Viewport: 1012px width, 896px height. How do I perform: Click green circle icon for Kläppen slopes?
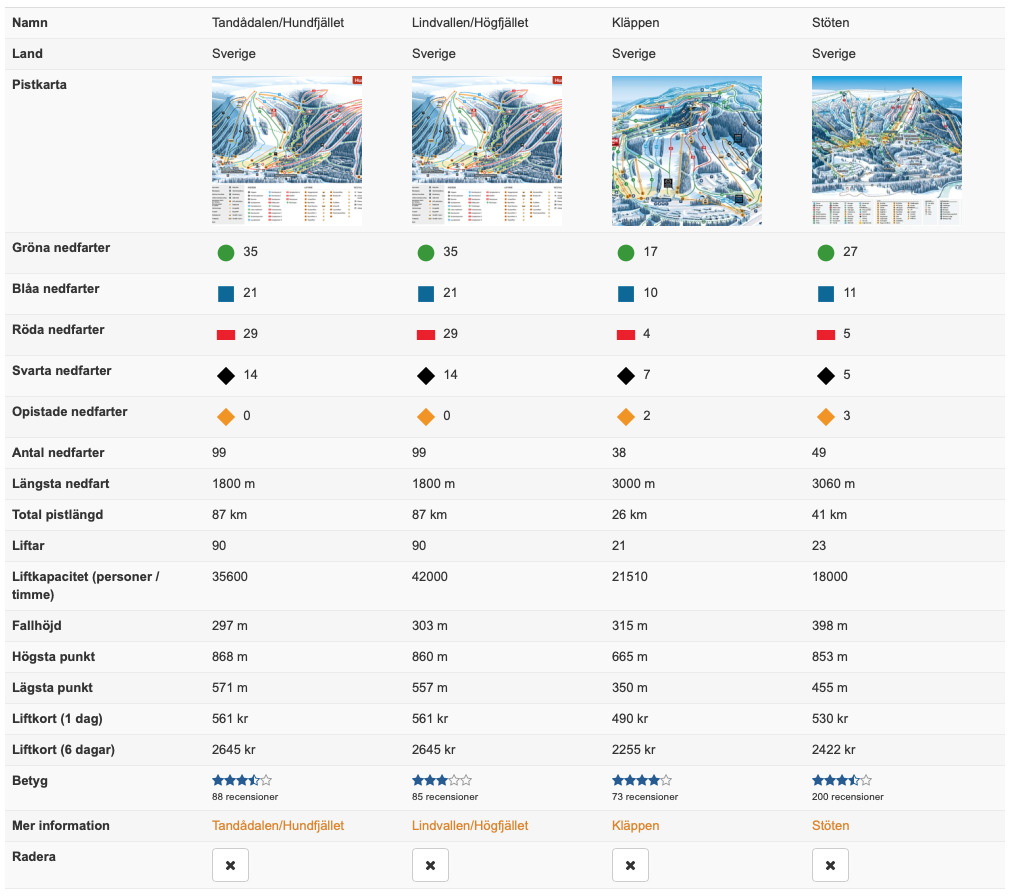(626, 252)
